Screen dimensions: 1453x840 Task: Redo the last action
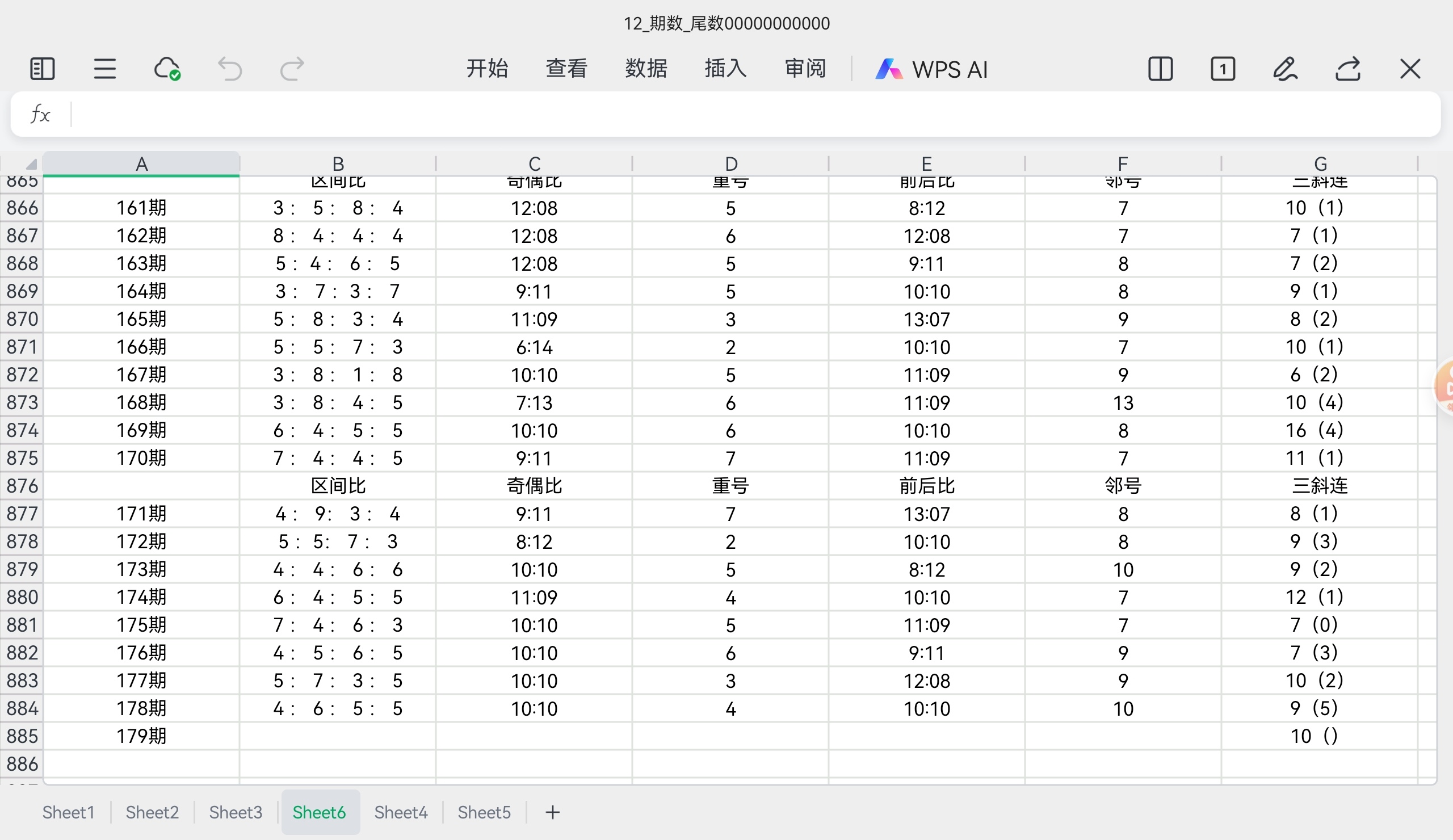292,69
